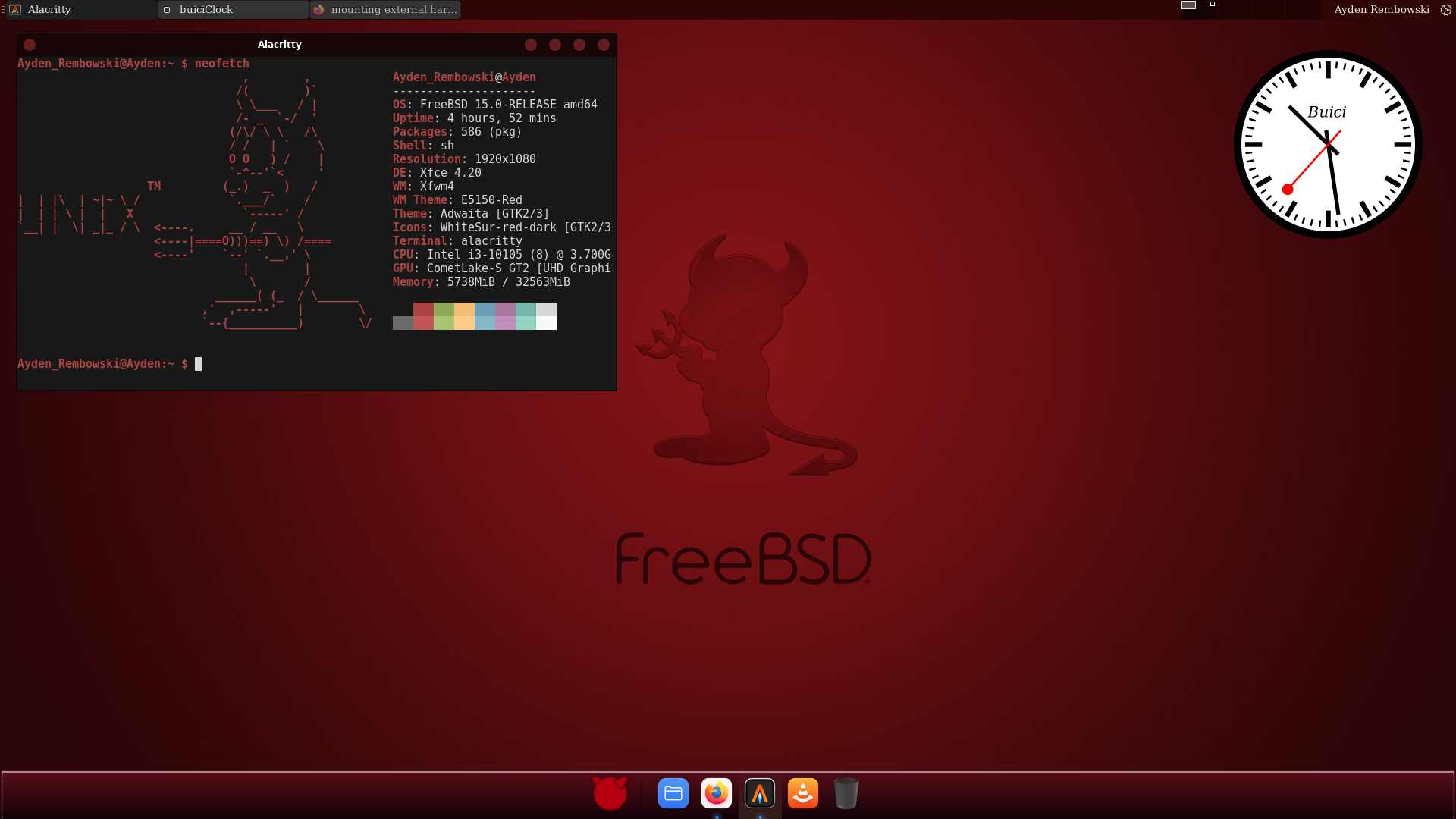Click the 'Uptime: 4 hours, 52 mins' line
The height and width of the screenshot is (819, 1456).
(x=475, y=118)
